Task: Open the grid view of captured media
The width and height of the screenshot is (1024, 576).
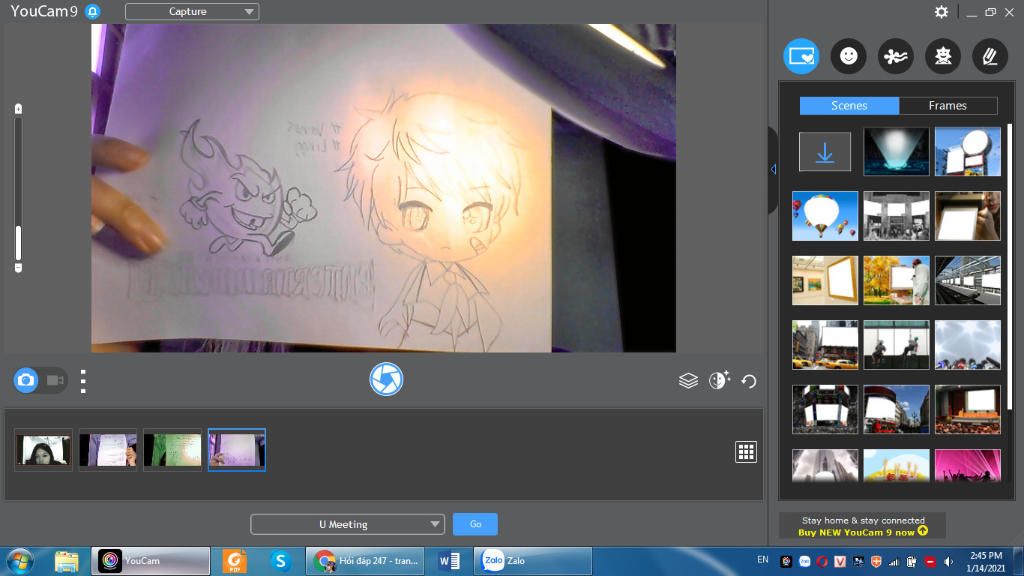Action: (745, 451)
